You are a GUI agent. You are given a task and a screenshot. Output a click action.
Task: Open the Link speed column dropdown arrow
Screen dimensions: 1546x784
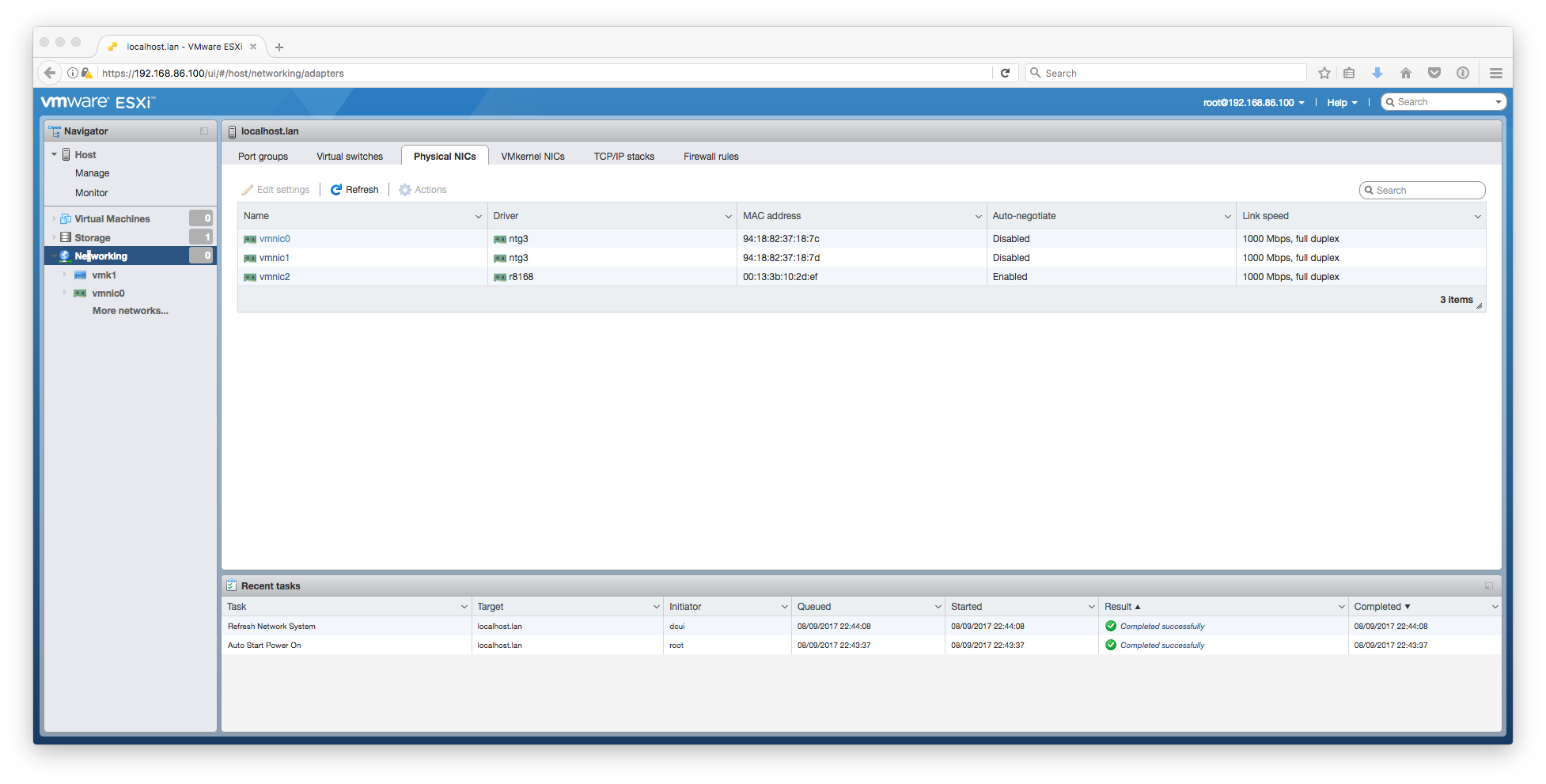point(1477,217)
